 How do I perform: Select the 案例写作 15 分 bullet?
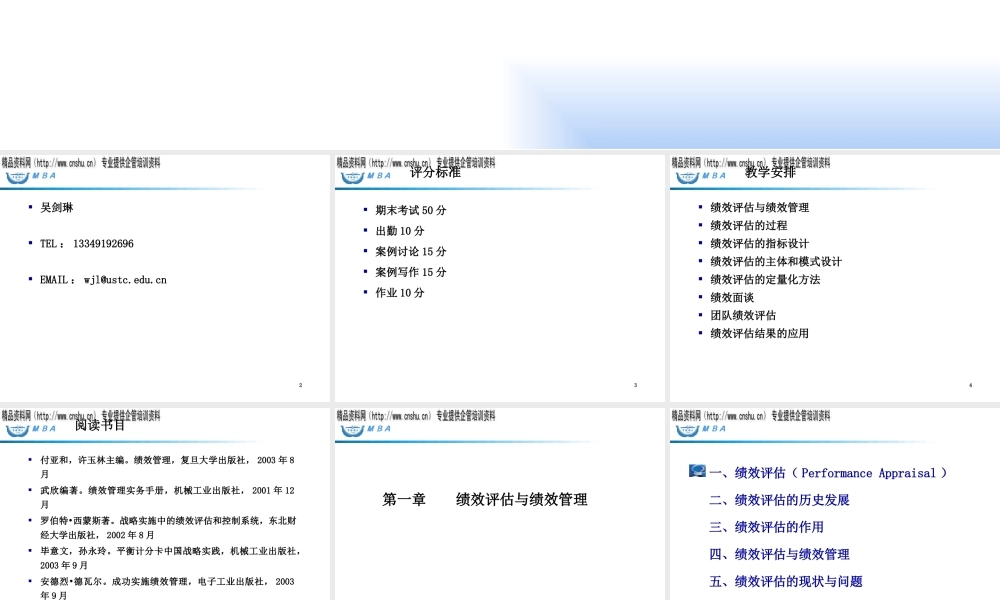point(411,272)
